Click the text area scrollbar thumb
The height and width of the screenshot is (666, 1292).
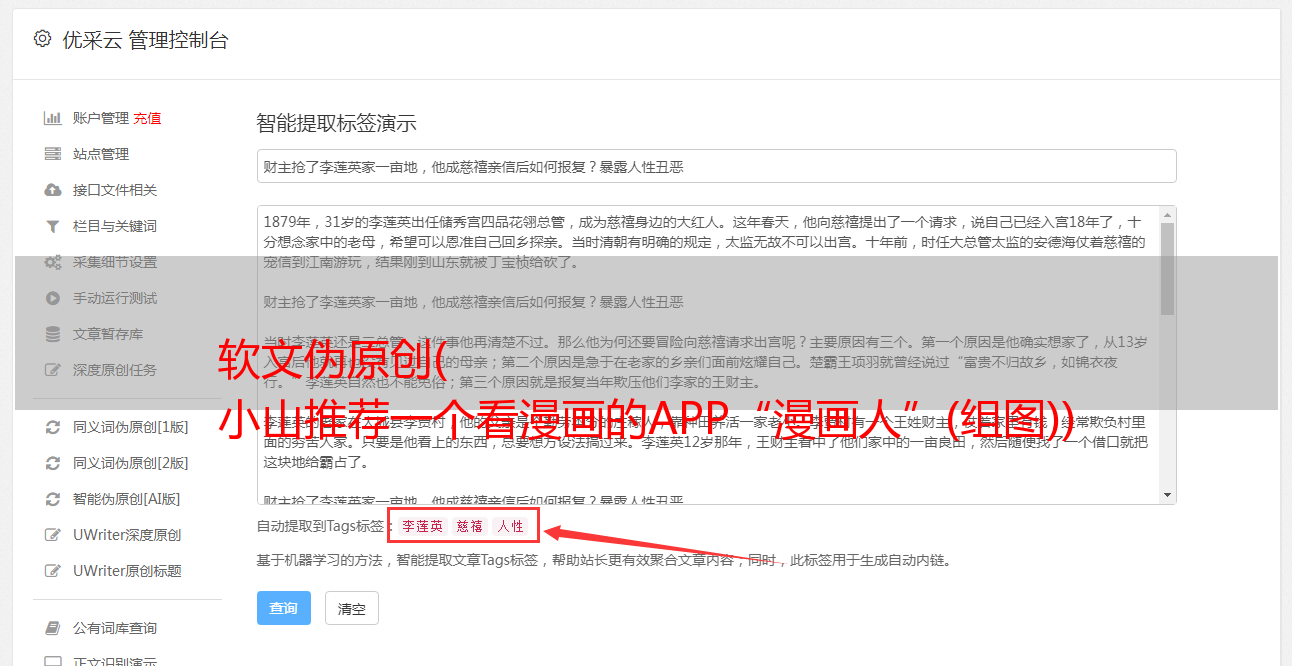pos(1167,268)
